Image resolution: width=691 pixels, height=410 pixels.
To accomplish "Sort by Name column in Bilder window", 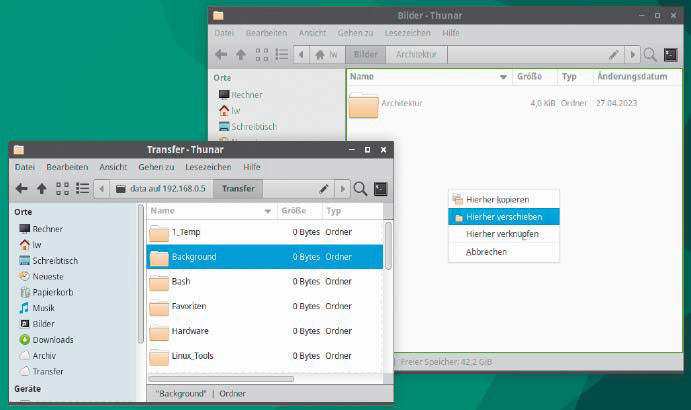I will pos(429,77).
